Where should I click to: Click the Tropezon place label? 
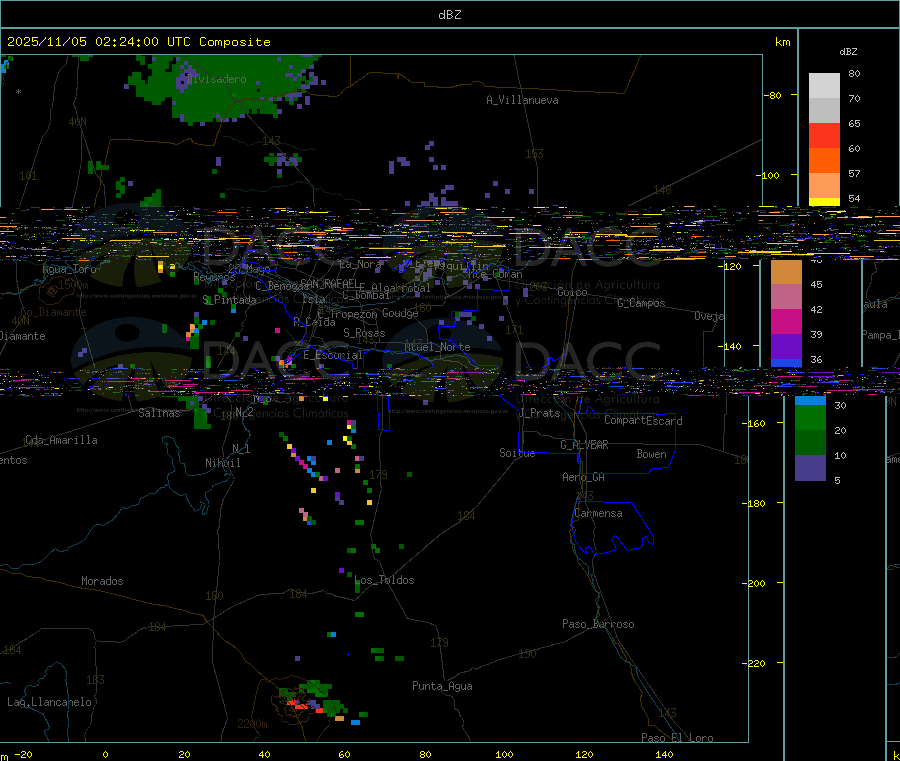coord(354,315)
